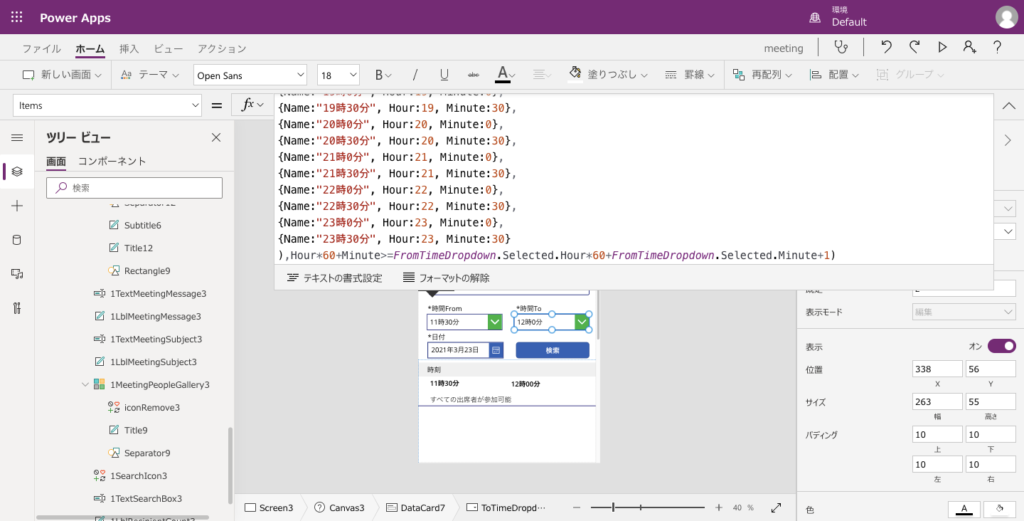This screenshot has width=1024, height=521.
Task: Switch to the View tab
Action: click(168, 48)
